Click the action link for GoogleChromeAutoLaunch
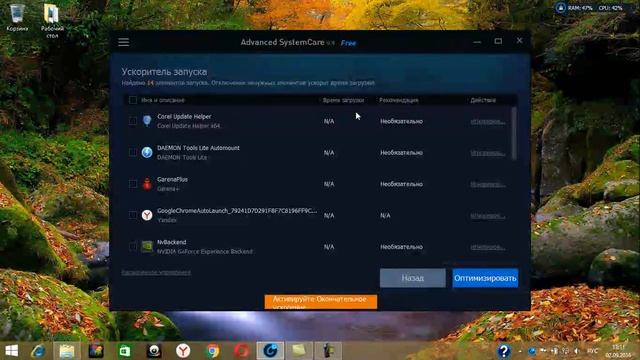The width and height of the screenshot is (640, 360). tap(488, 216)
